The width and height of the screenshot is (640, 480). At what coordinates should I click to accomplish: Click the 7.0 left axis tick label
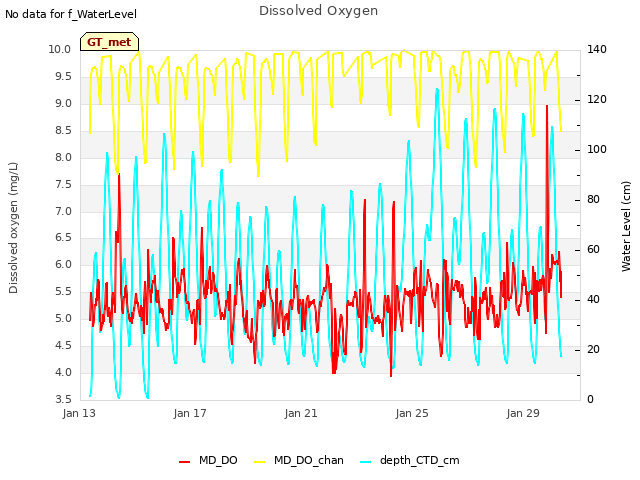[63, 211]
